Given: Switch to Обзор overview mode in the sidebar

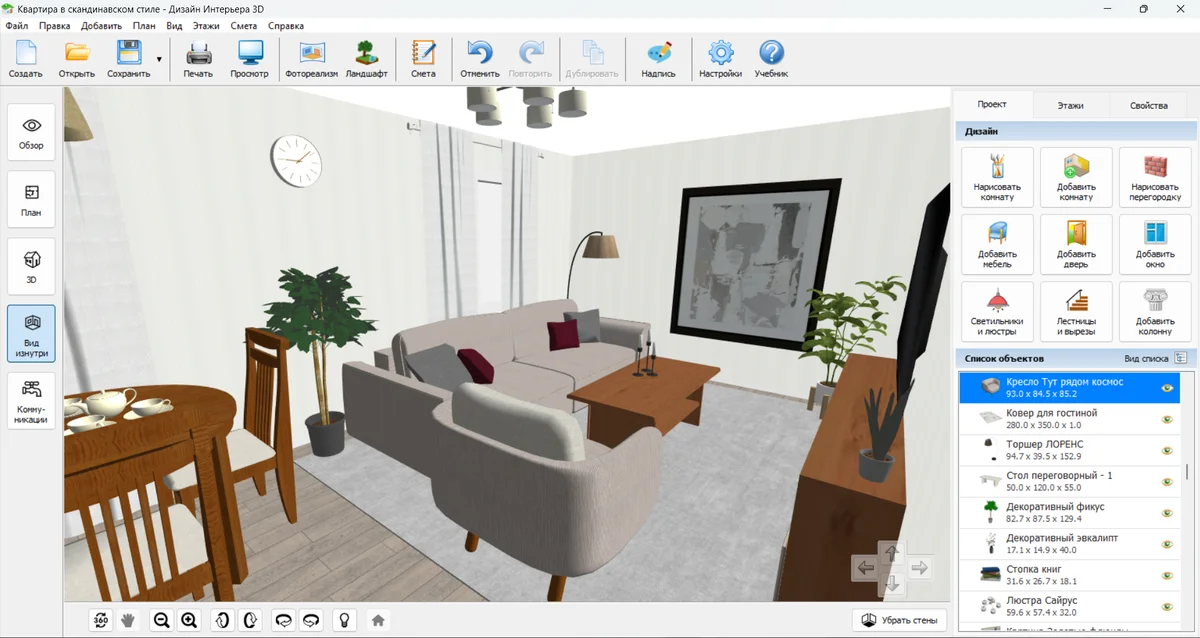Looking at the screenshot, I should [31, 133].
